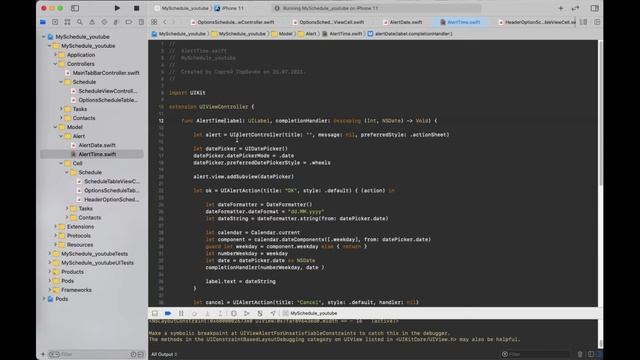This screenshot has width=640, height=360.
Task: Open the debug memory graph
Action: tap(247, 313)
